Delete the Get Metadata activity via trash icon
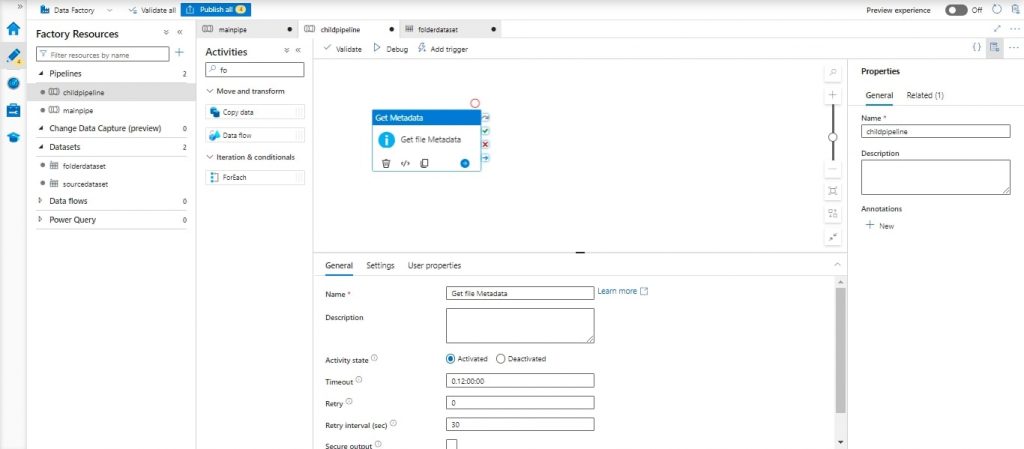The width and height of the screenshot is (1024, 449). 386,163
